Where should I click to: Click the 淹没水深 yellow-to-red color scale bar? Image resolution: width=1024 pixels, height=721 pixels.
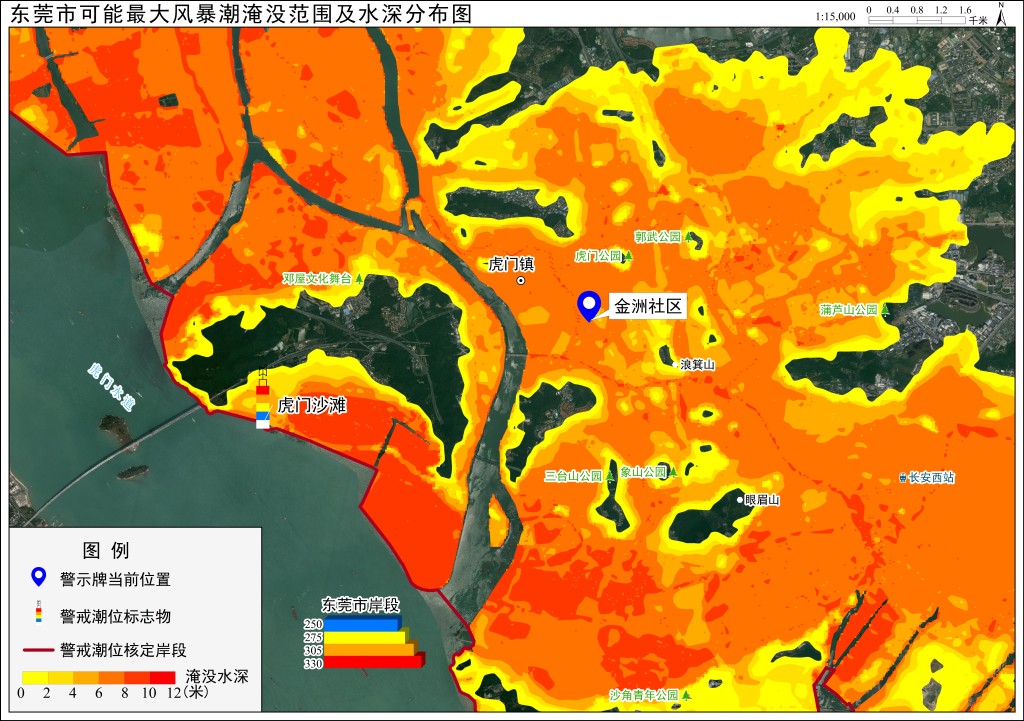99,677
